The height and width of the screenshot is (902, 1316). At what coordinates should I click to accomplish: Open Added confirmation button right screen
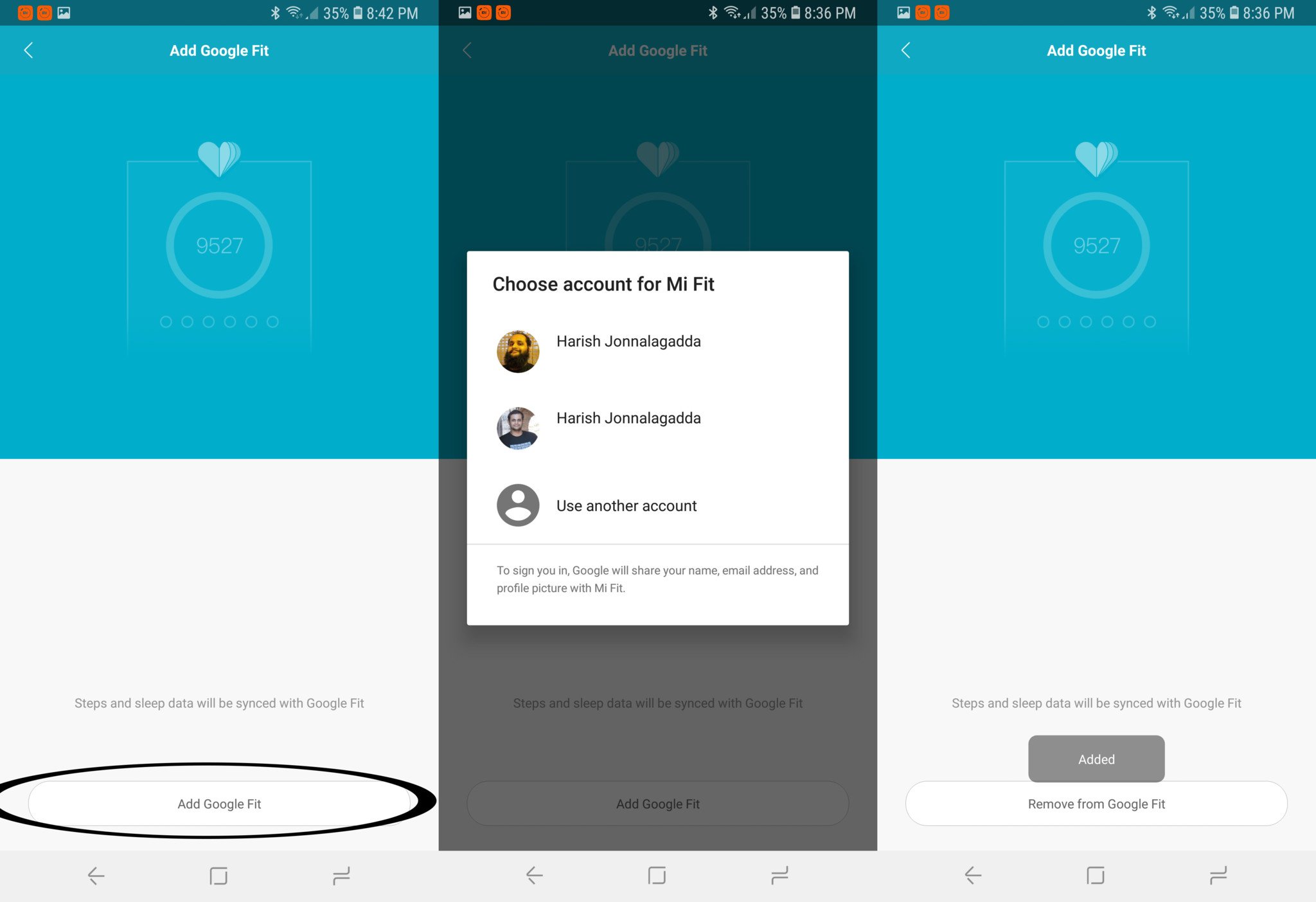point(1096,759)
